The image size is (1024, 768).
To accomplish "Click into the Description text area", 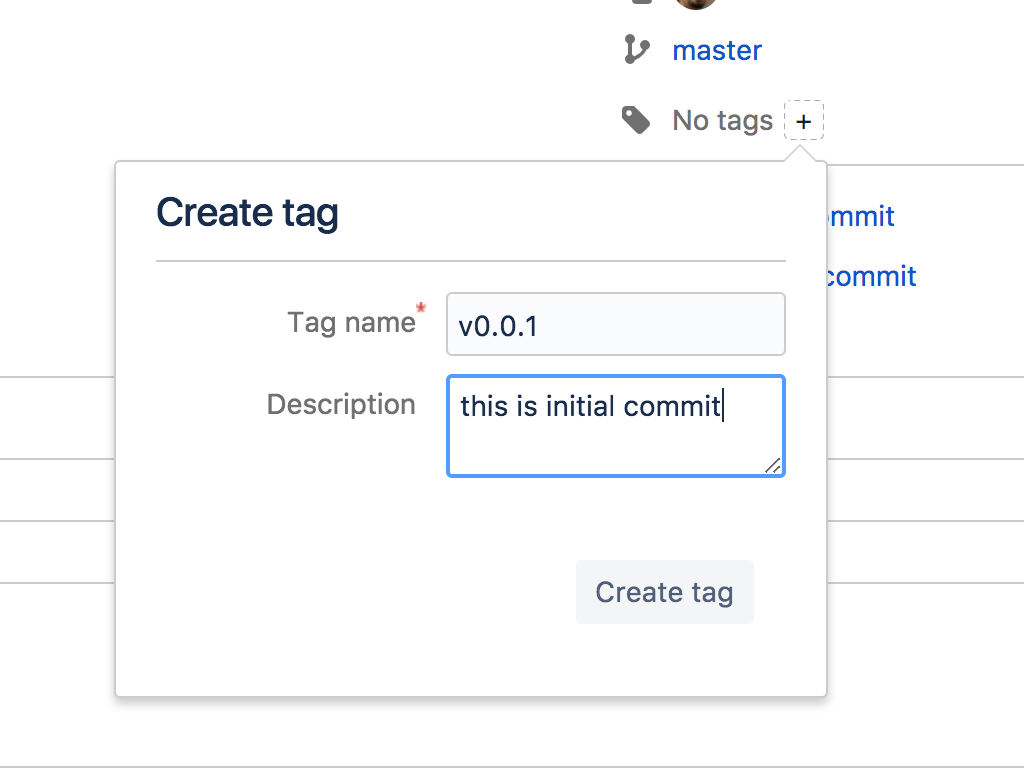I will pyautogui.click(x=616, y=426).
